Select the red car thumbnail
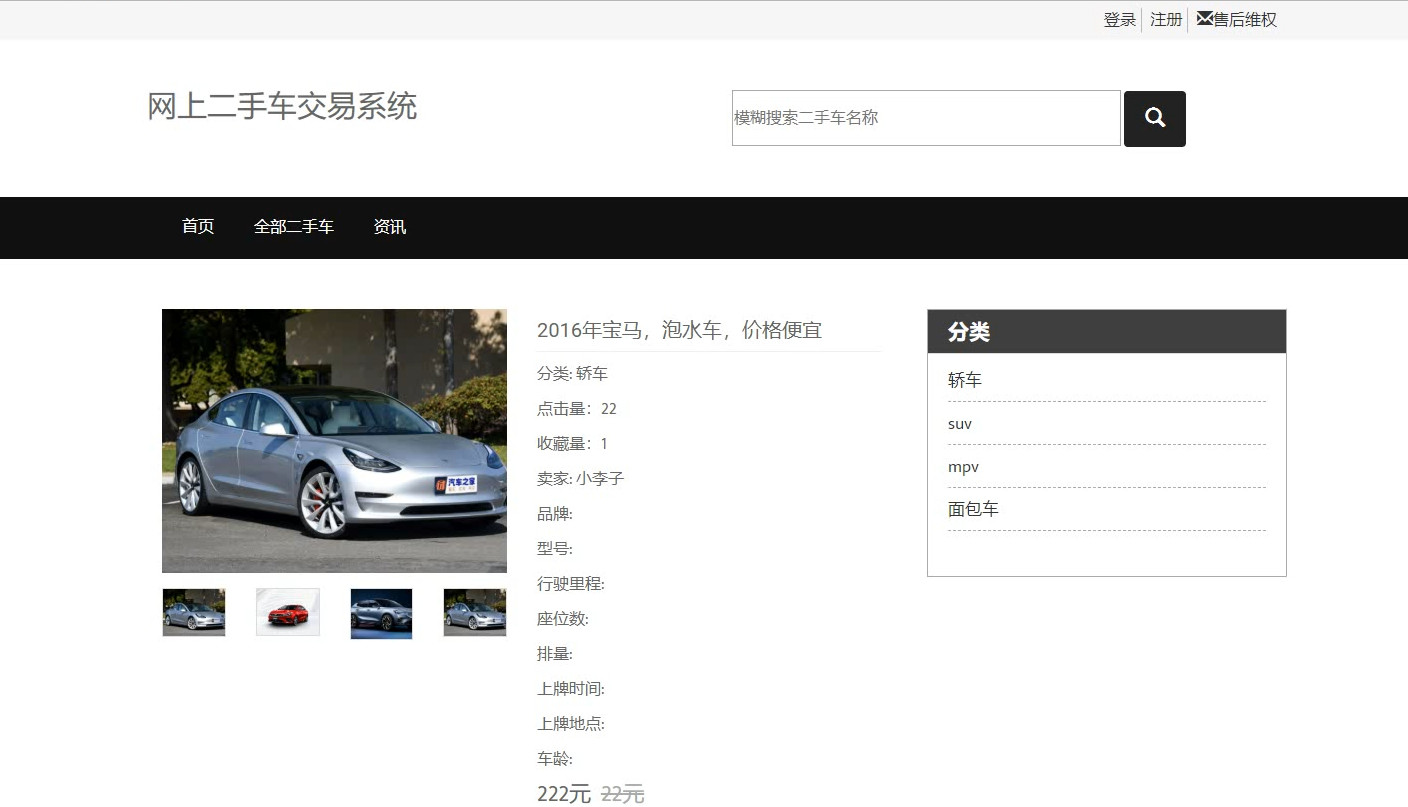Screen dimensions: 1408x807 (288, 612)
